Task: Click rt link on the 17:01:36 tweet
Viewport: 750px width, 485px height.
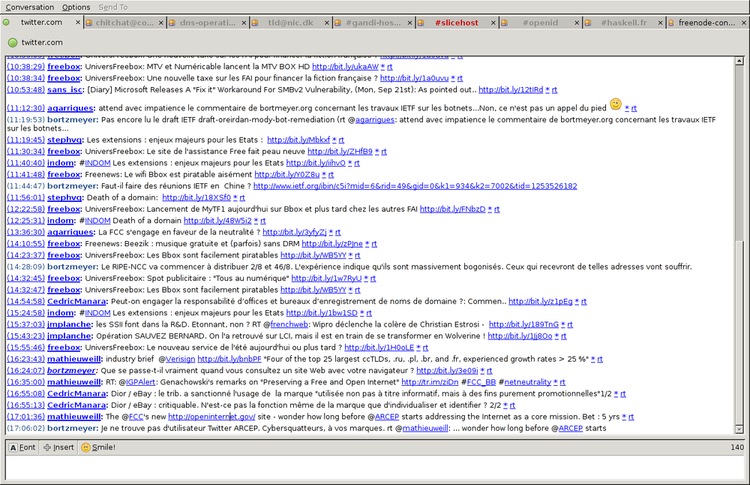Action: click(631, 417)
